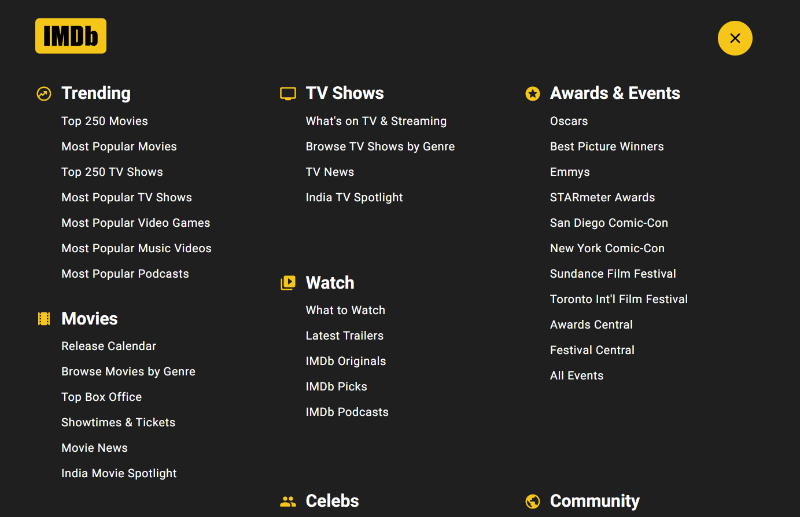Open Top Box Office
Image resolution: width=800 pixels, height=517 pixels.
[x=102, y=397]
